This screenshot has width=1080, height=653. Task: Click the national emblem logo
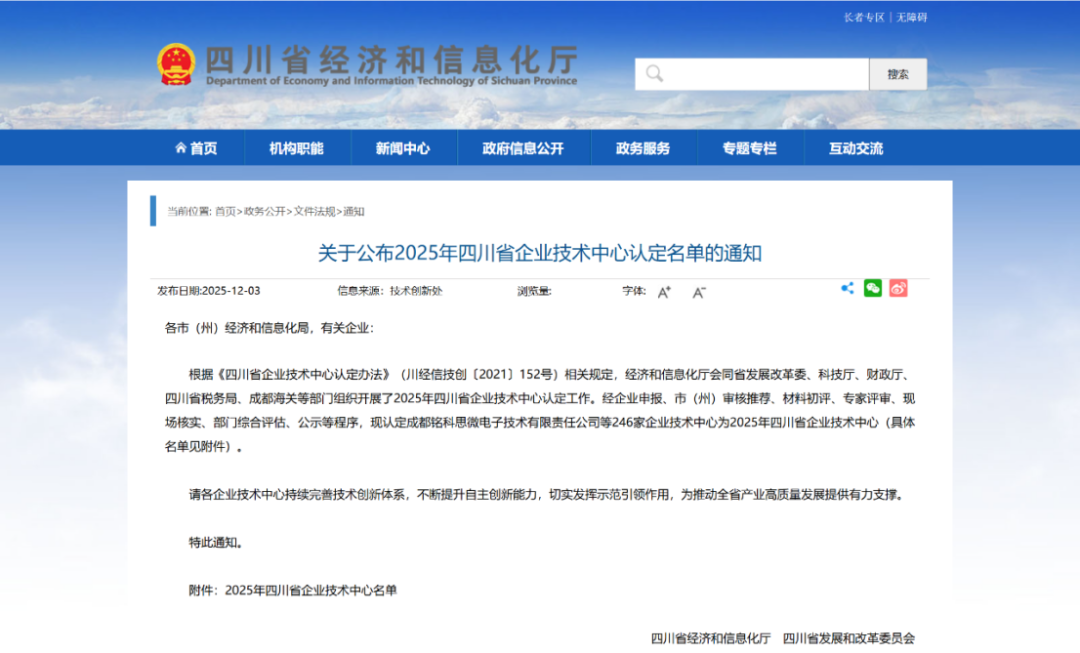click(x=176, y=64)
